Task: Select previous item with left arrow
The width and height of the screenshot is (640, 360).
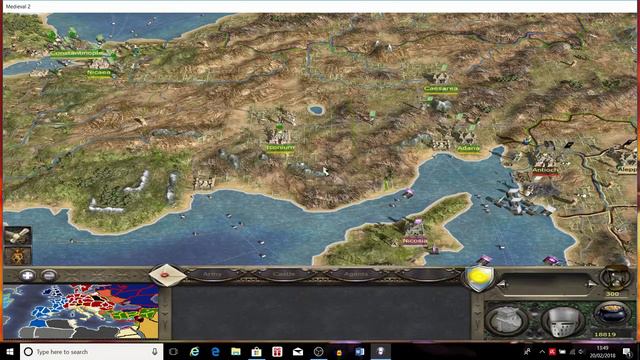Action: [x=503, y=284]
